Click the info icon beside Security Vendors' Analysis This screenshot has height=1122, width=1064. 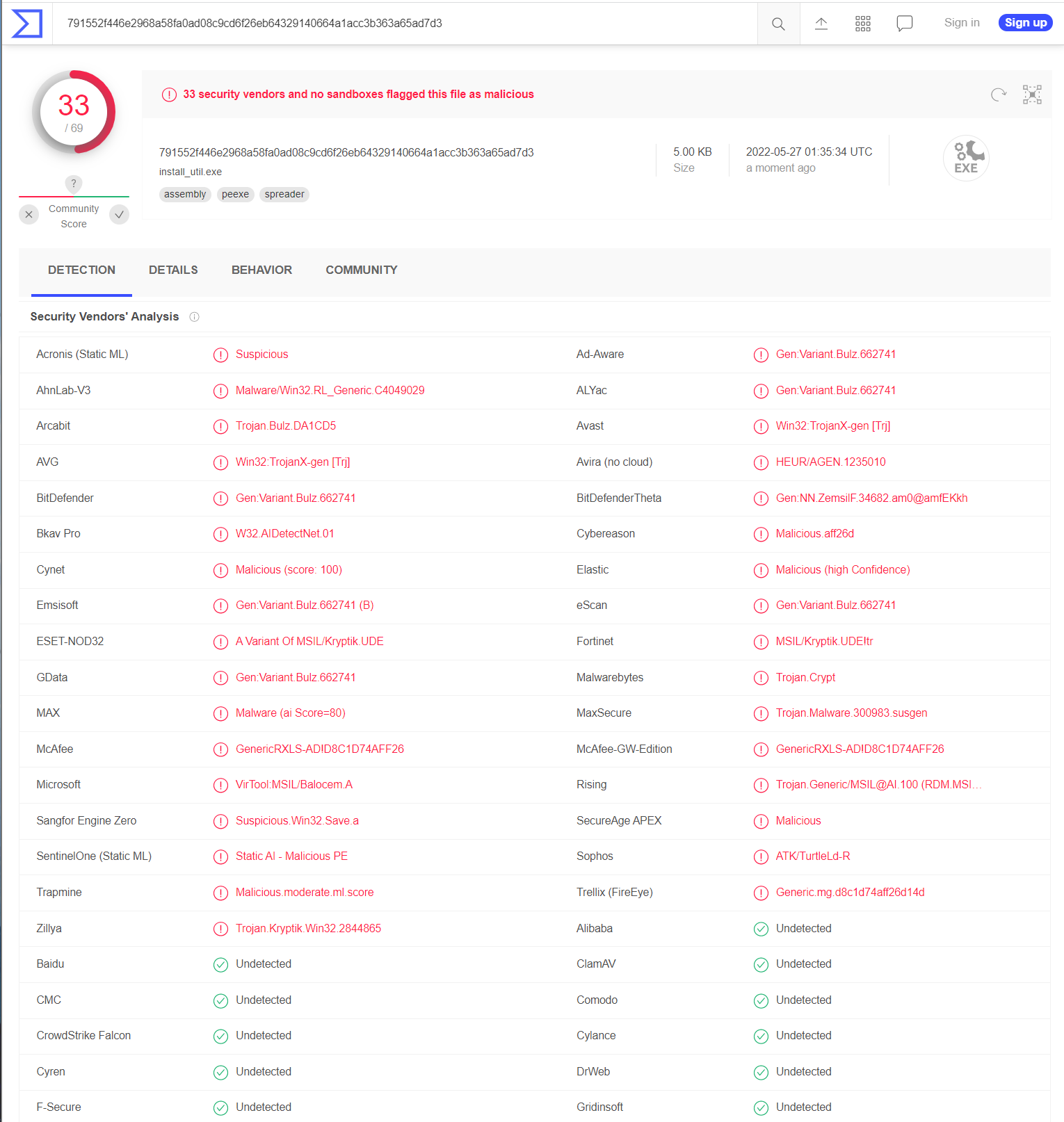point(195,317)
